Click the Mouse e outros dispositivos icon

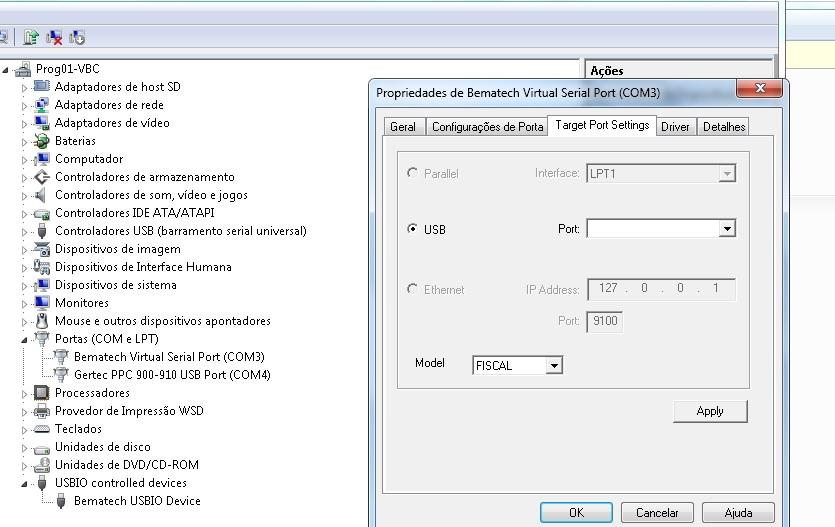pyautogui.click(x=42, y=320)
